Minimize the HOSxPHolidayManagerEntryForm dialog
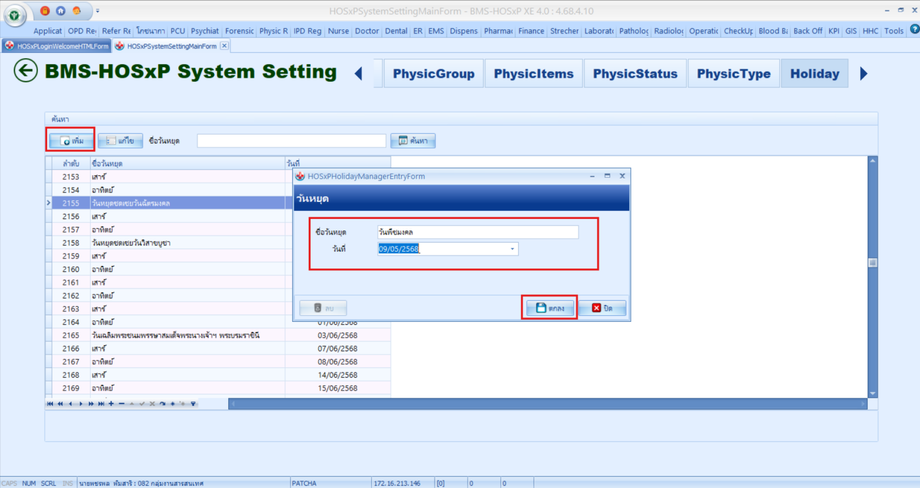920x488 pixels. point(593,176)
